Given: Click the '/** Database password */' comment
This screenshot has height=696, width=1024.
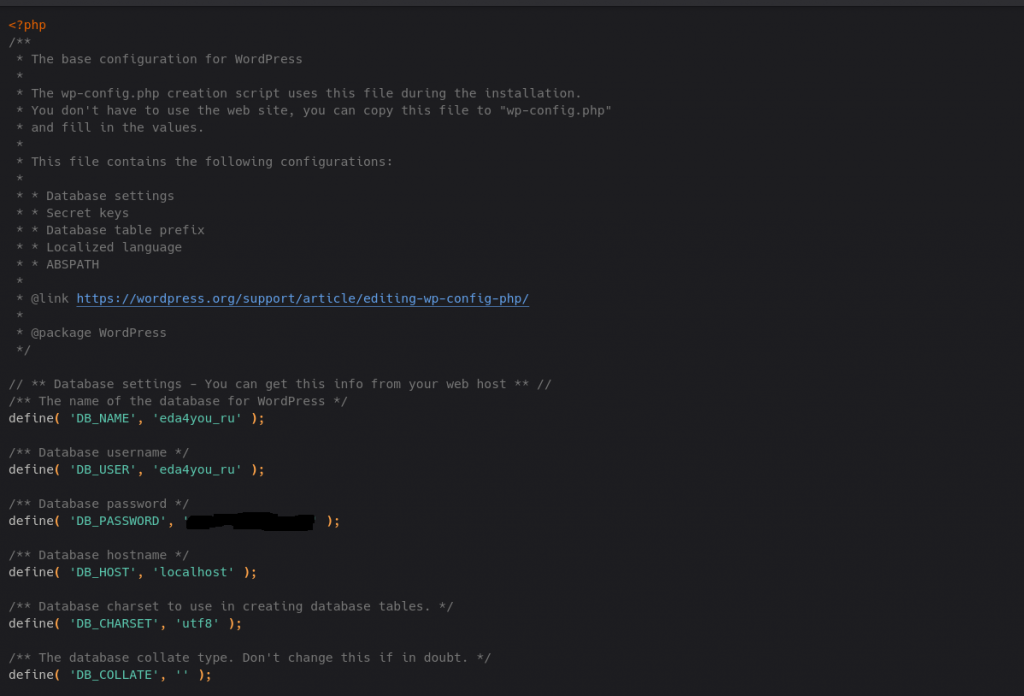Looking at the screenshot, I should click(99, 504).
